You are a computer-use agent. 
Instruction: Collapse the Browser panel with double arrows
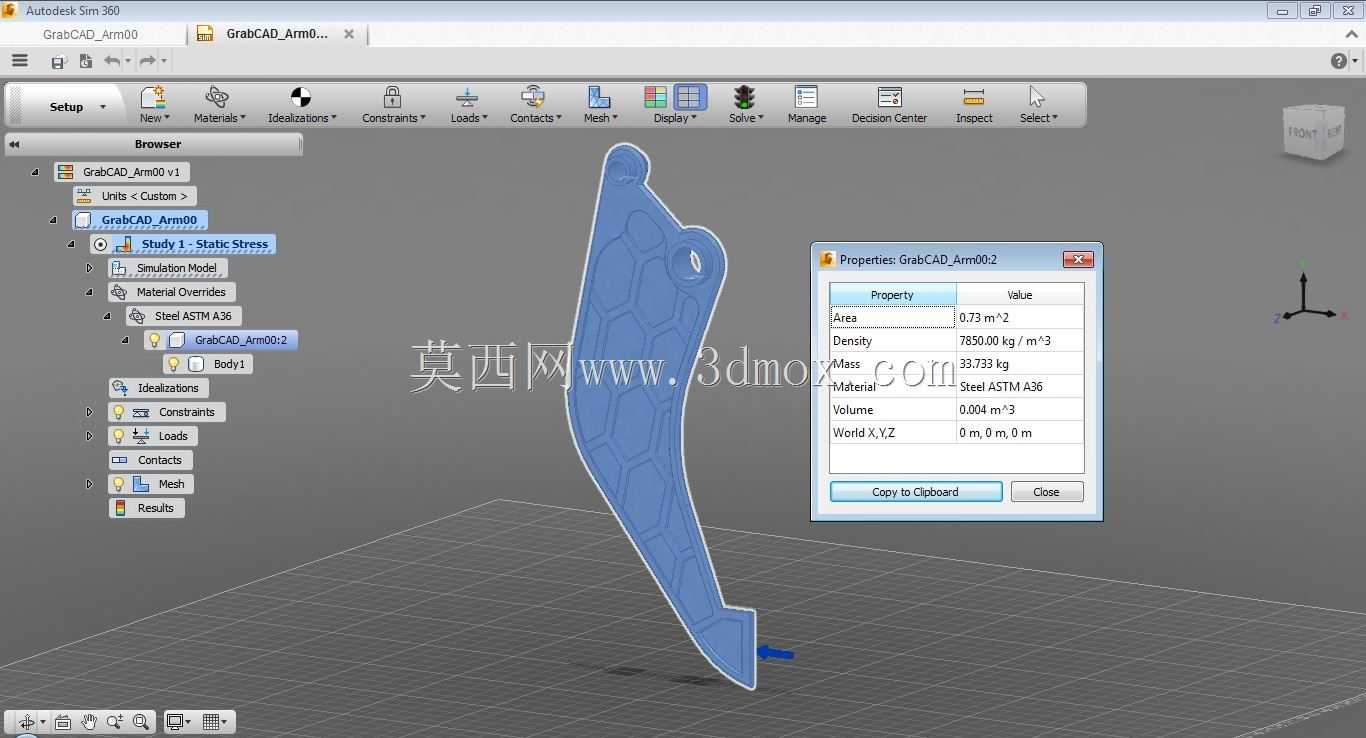[x=14, y=144]
